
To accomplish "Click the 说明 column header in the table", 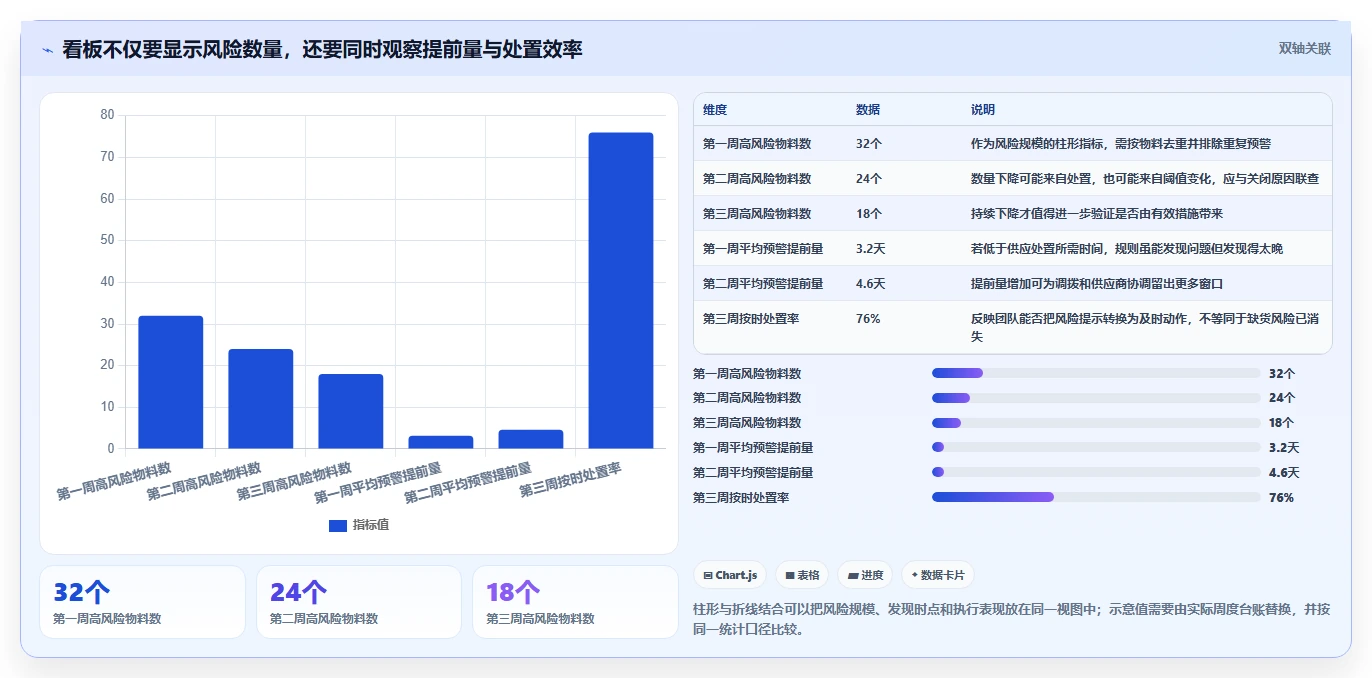I will point(983,110).
